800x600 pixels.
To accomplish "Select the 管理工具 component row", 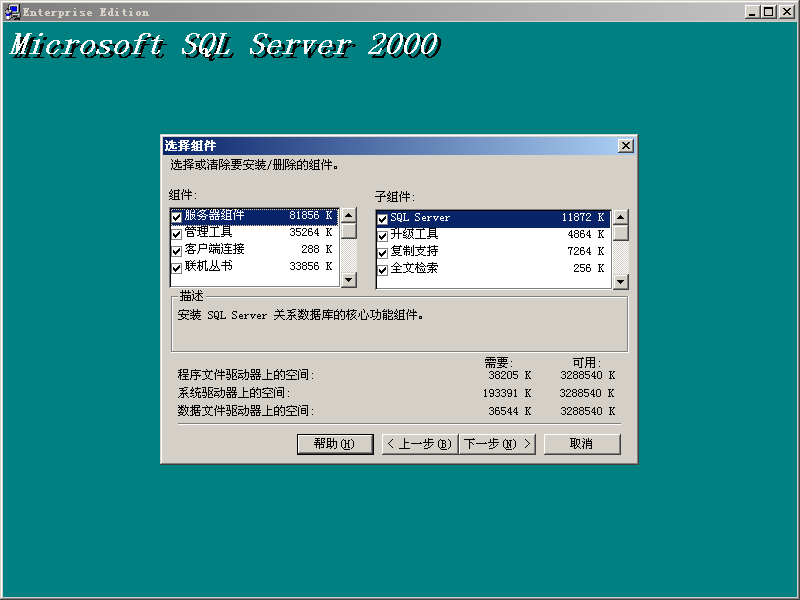I will (x=254, y=233).
